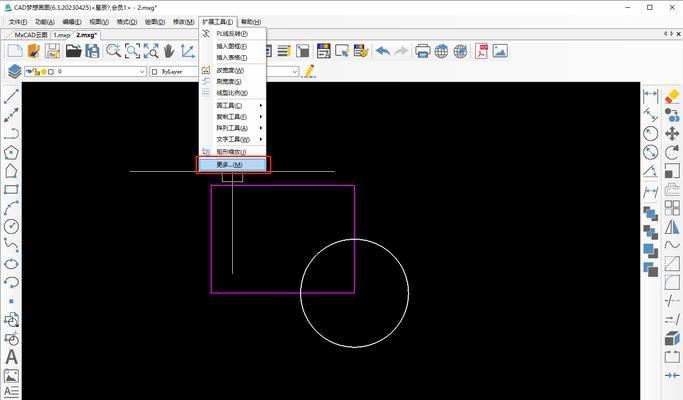
Task: Select the Radius dimension tool
Action: [650, 133]
